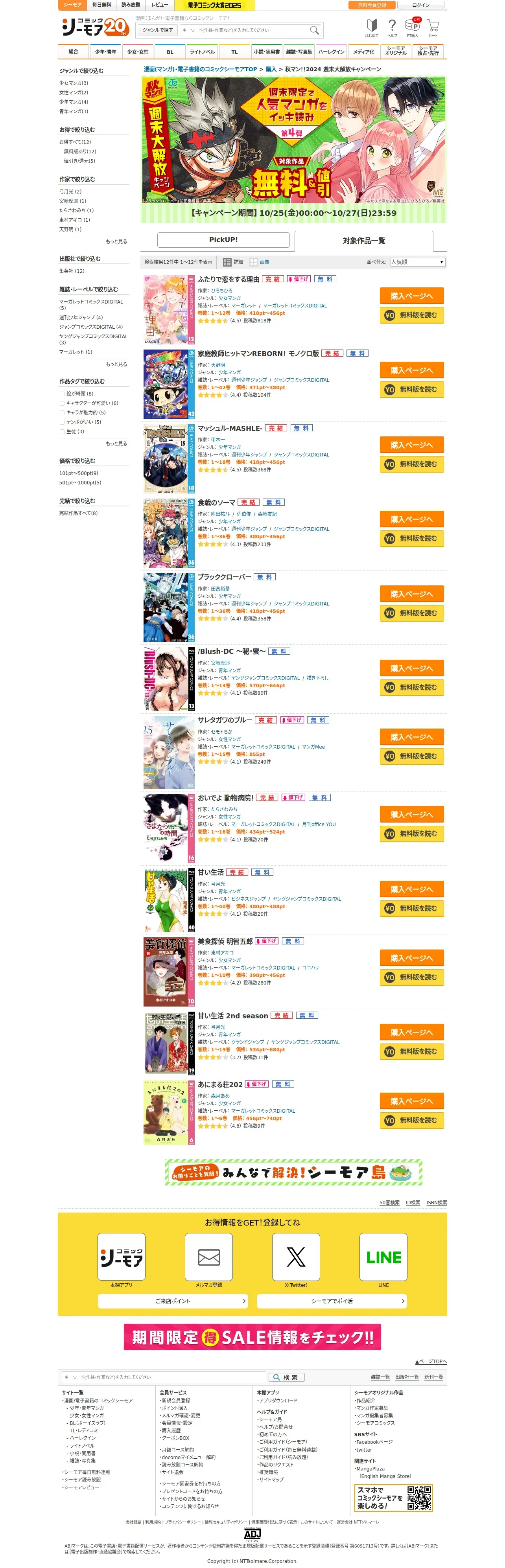
Task: Open the LINE icon tile
Action: click(383, 1257)
